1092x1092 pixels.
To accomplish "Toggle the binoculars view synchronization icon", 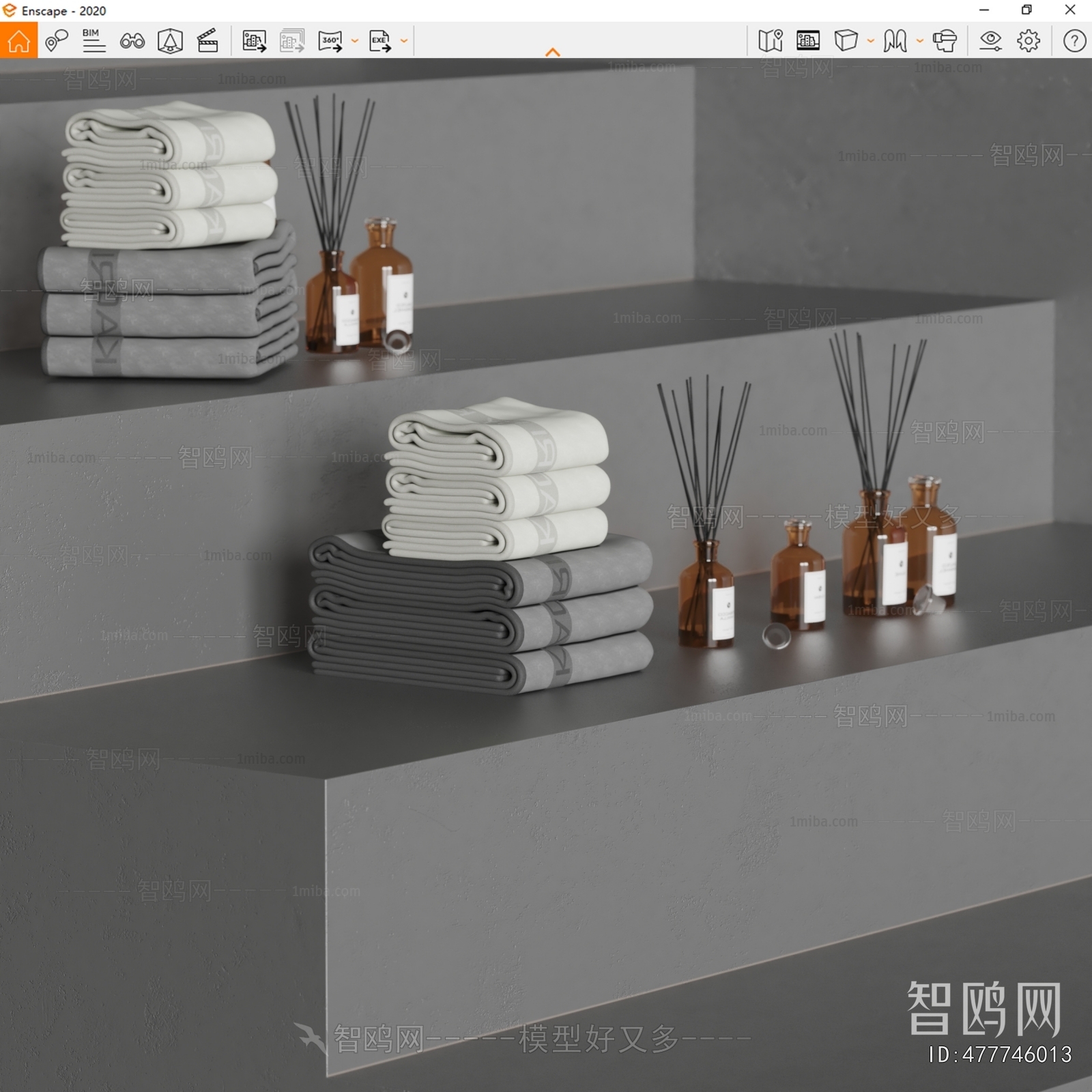I will tap(132, 41).
